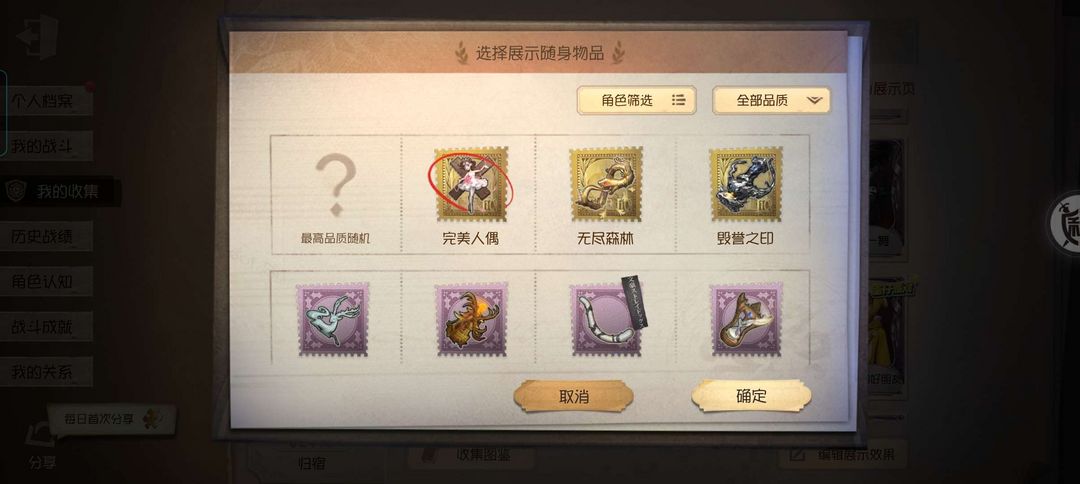1080x484 pixels.
Task: Open the 角色筛选 character filter
Action: (x=636, y=101)
